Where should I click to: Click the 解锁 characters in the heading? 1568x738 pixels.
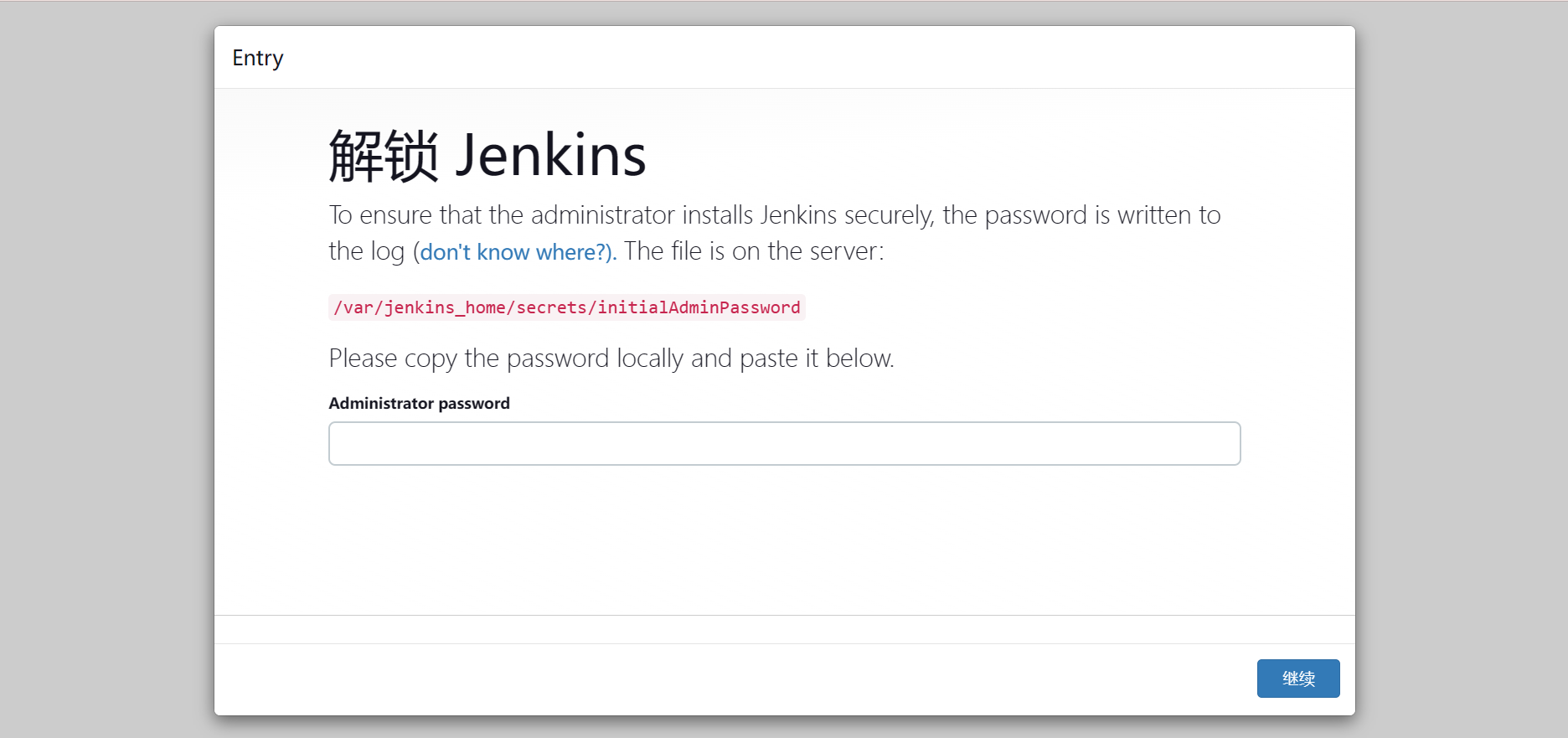[x=384, y=156]
